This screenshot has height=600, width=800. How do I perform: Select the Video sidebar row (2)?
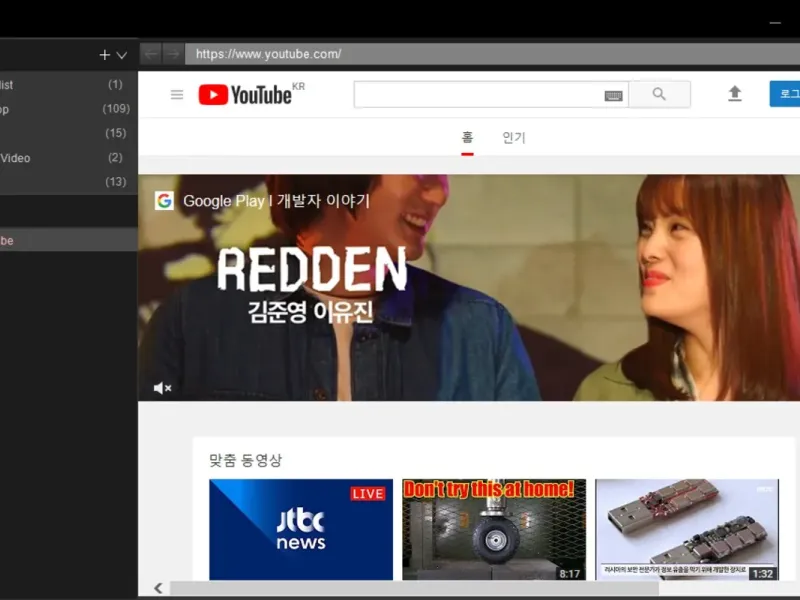click(x=68, y=158)
